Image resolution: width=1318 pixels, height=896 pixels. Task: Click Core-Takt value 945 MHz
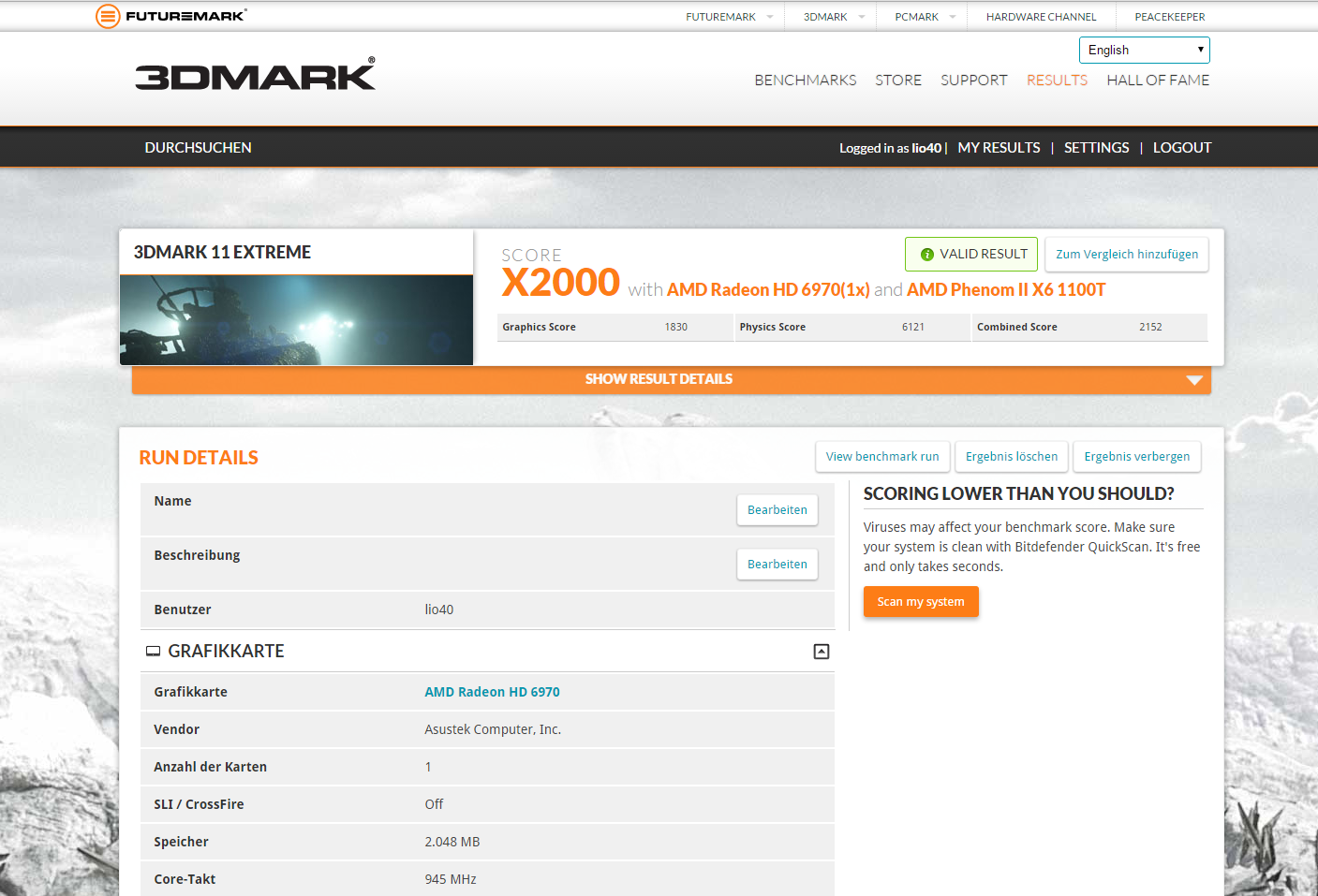tap(451, 879)
